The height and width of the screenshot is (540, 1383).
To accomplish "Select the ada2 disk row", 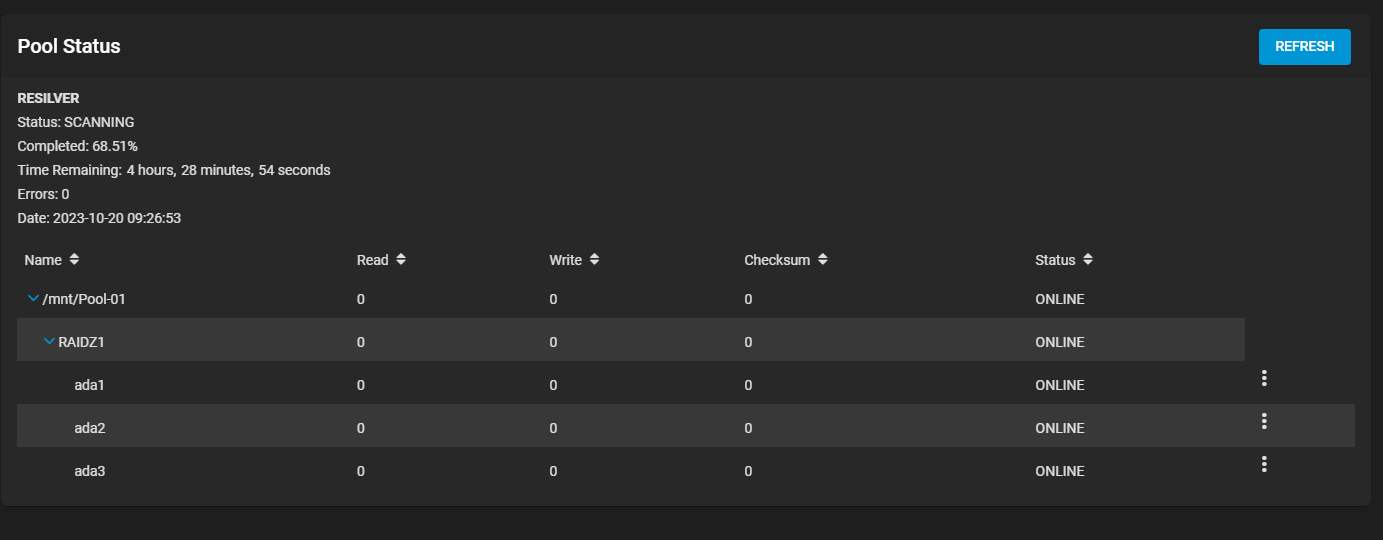I will 89,428.
